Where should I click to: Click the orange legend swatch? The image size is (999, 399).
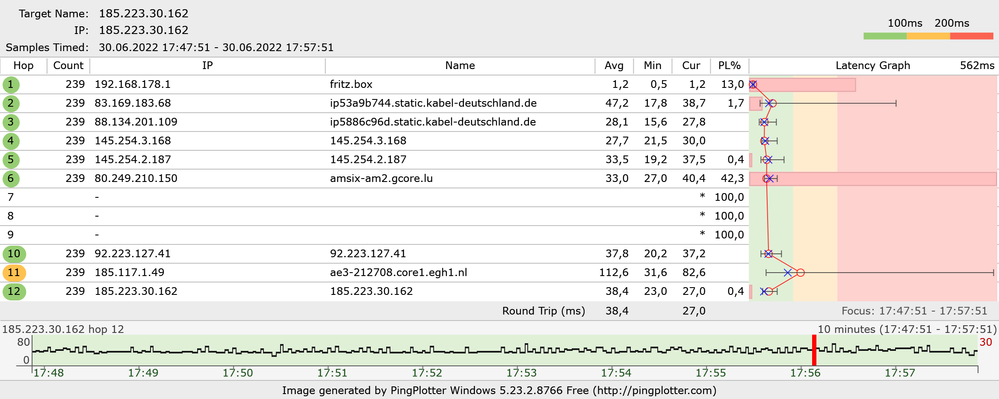(928, 36)
